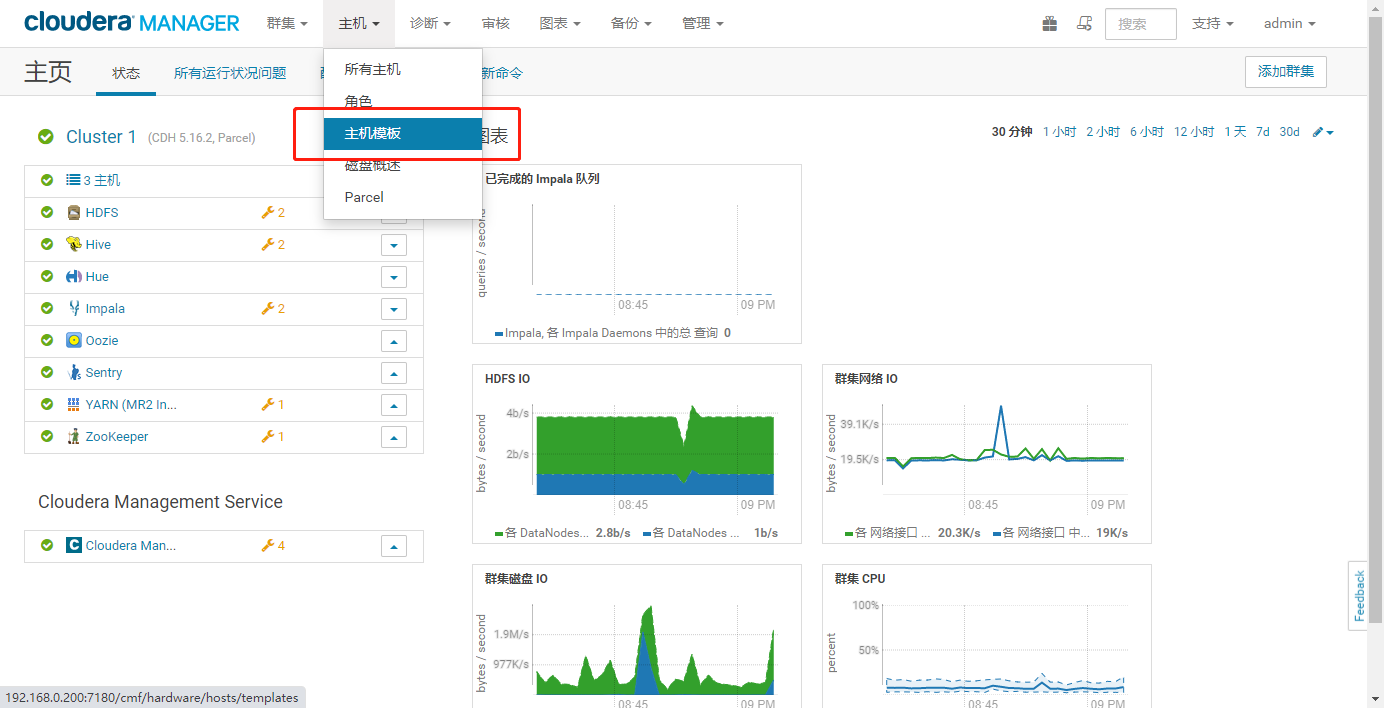The image size is (1384, 708).
Task: Open the Feedback side tab
Action: pos(1358,596)
